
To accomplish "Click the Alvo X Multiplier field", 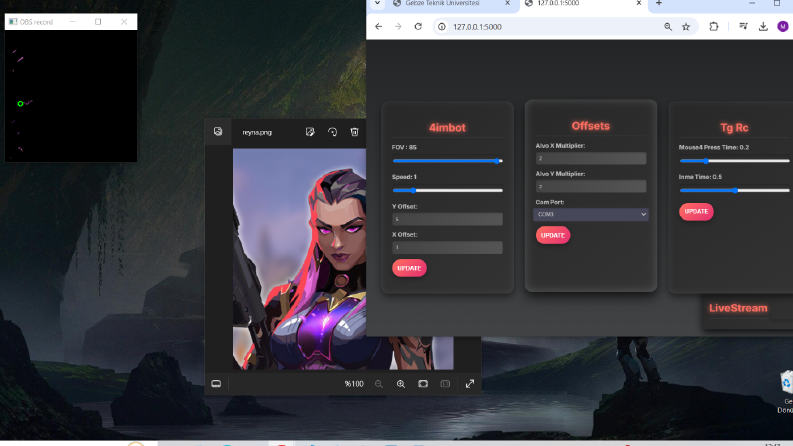I will tap(591, 158).
